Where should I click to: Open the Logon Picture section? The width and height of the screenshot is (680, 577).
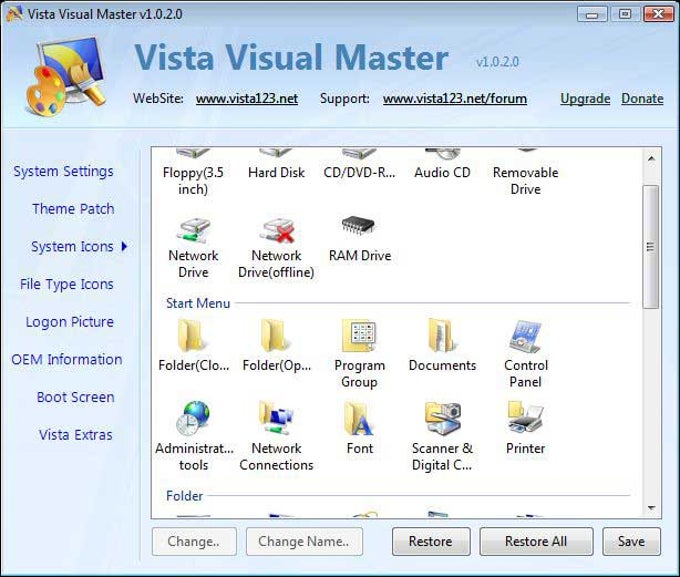point(70,322)
